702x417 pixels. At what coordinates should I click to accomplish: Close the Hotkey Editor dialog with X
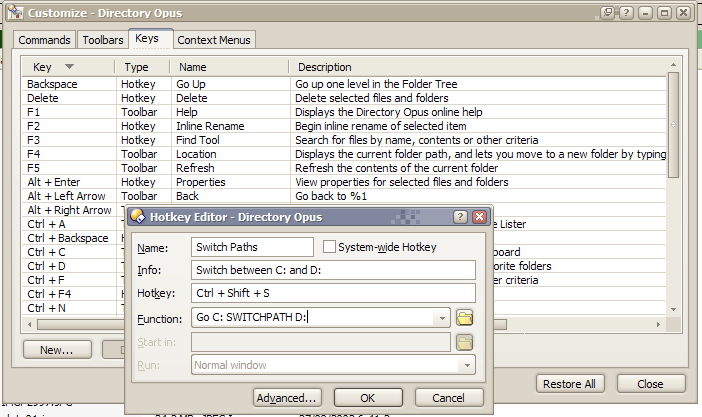(479, 217)
